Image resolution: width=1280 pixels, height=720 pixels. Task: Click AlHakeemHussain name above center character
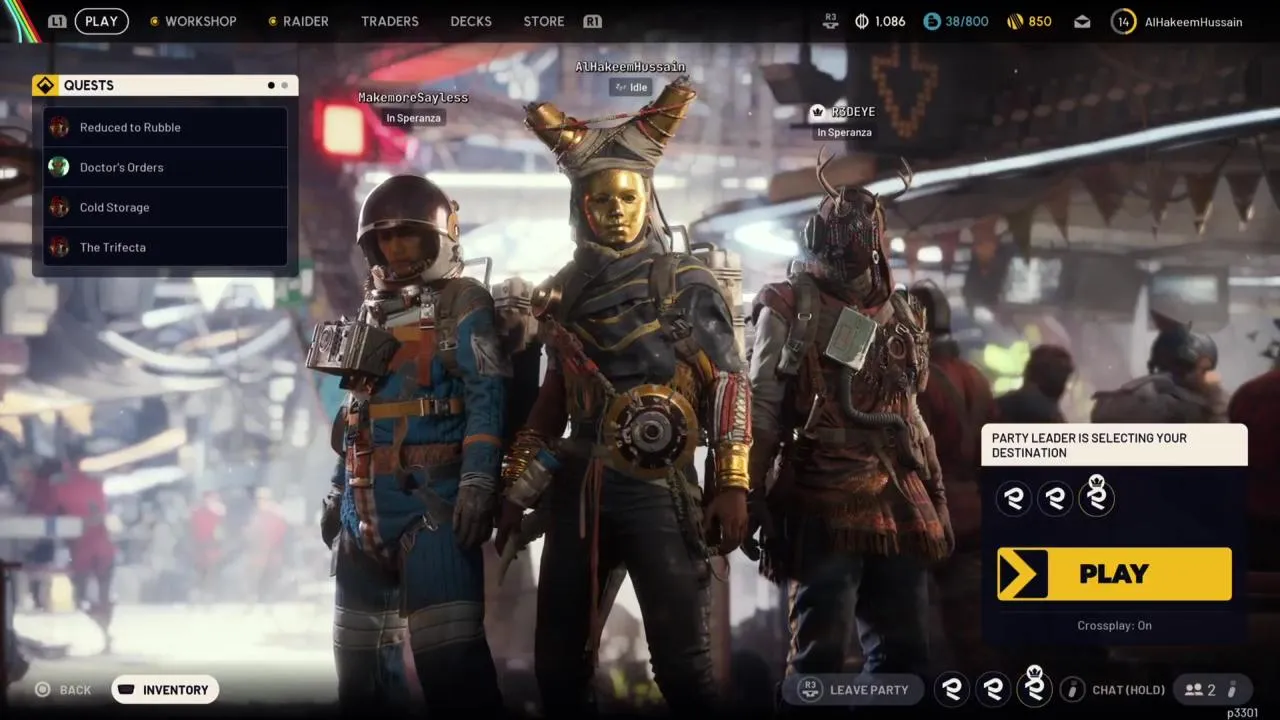point(630,67)
